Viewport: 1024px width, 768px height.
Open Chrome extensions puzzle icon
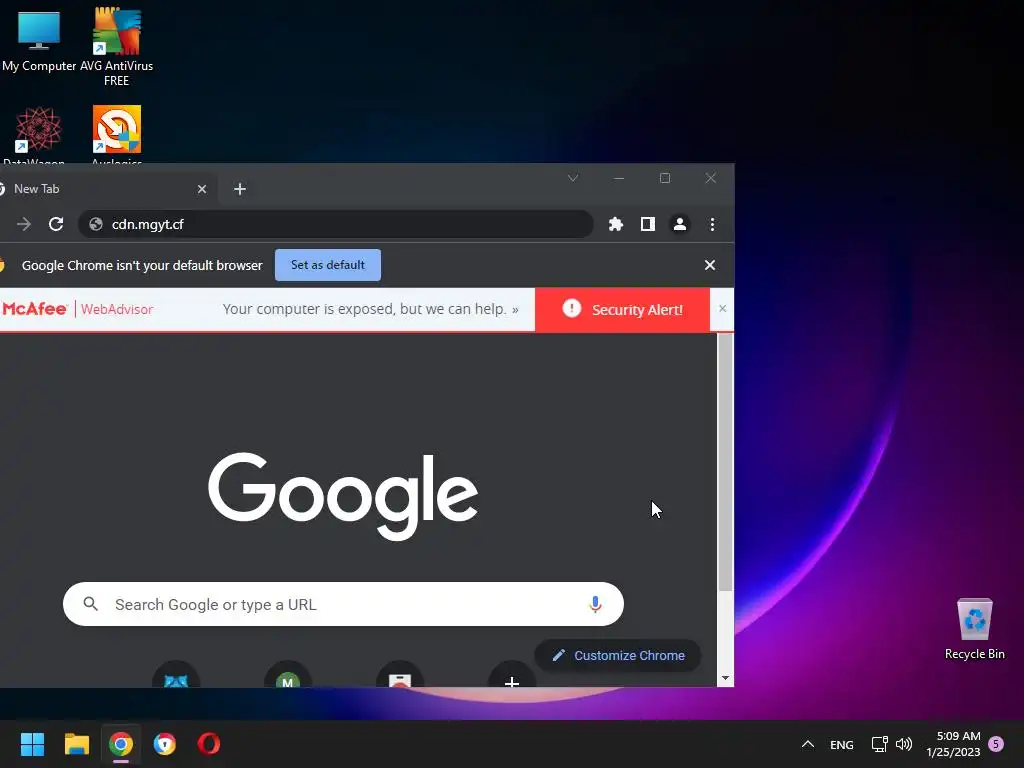point(615,224)
